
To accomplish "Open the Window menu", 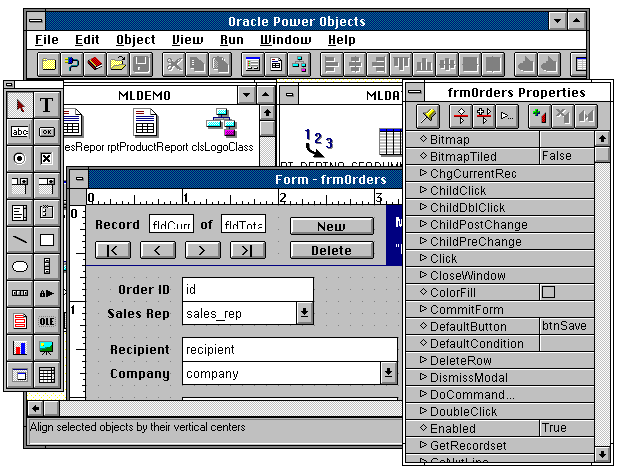I will [x=285, y=40].
